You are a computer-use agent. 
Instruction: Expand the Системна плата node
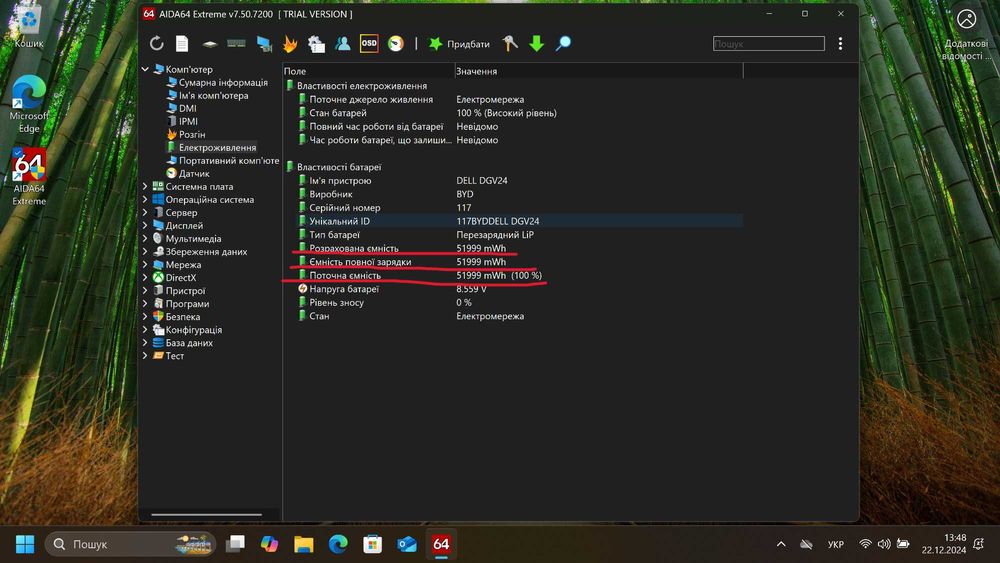tap(145, 186)
